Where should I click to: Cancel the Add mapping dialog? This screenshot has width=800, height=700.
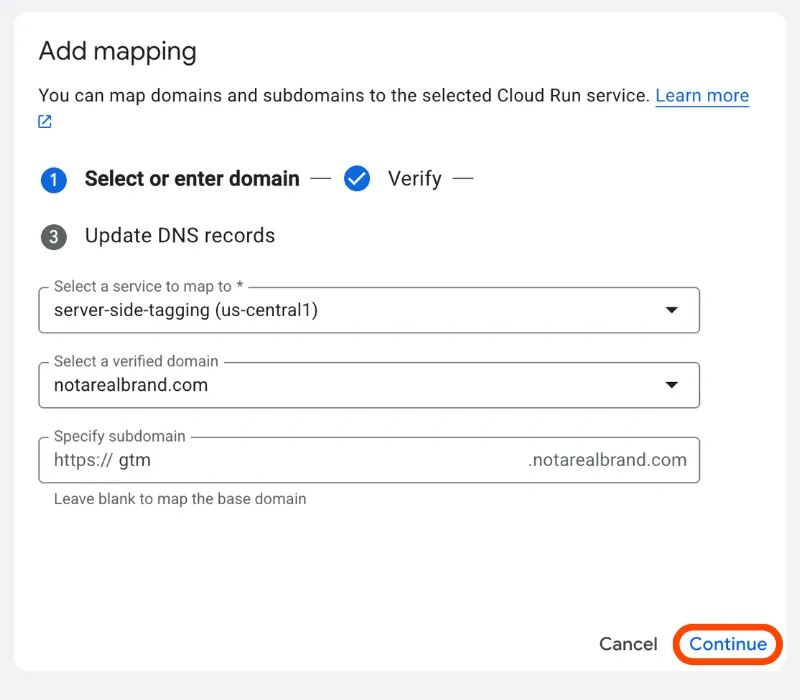pyautogui.click(x=628, y=644)
